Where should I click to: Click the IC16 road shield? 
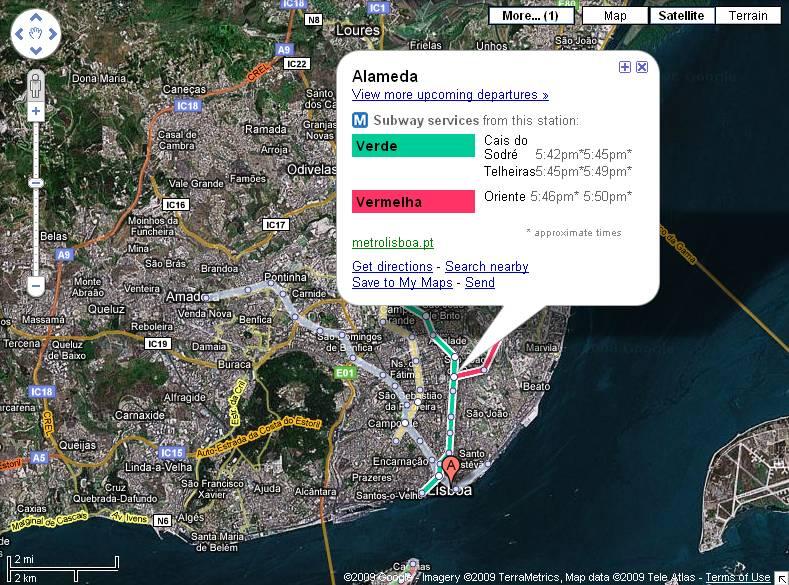click(x=176, y=205)
